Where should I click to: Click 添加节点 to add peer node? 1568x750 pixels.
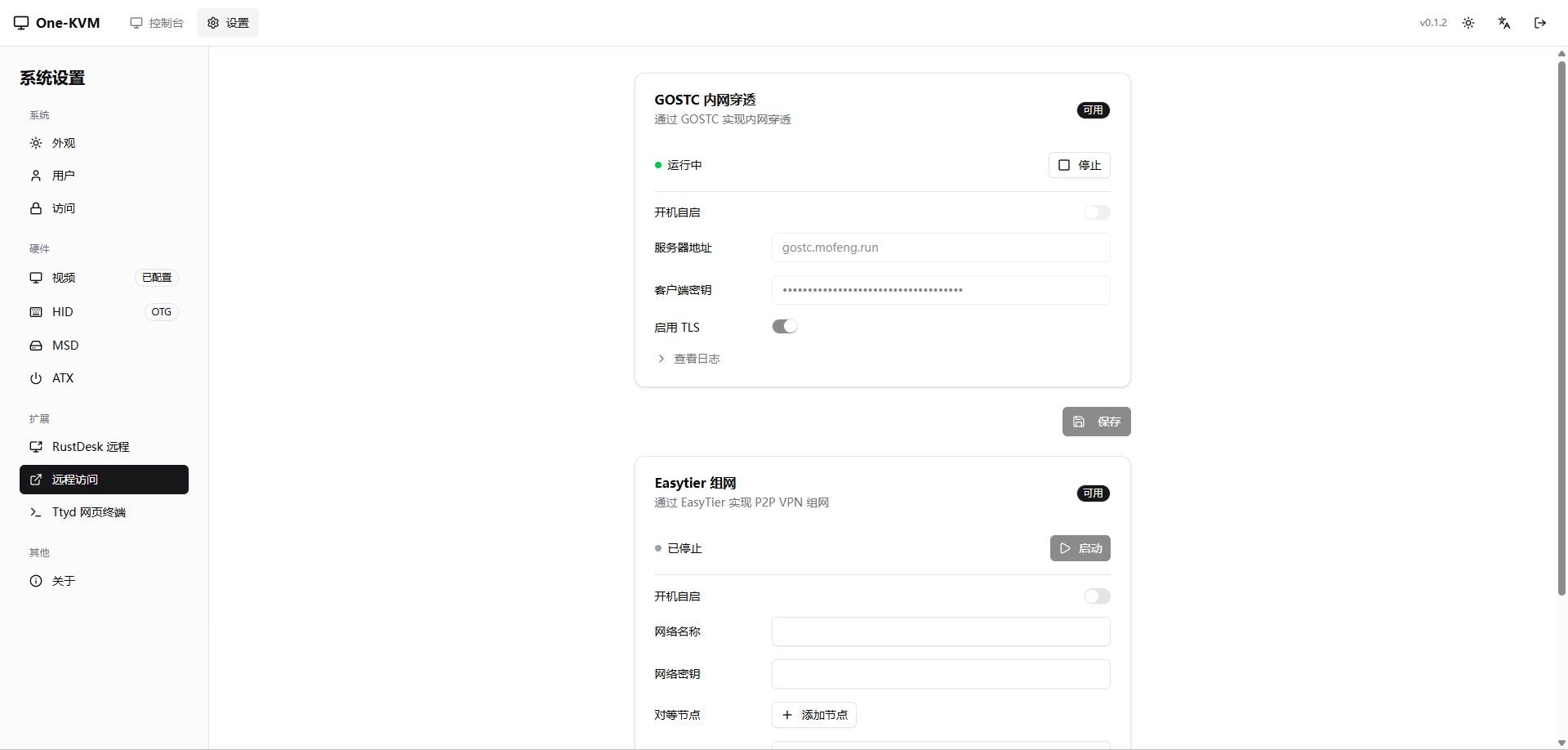point(813,715)
